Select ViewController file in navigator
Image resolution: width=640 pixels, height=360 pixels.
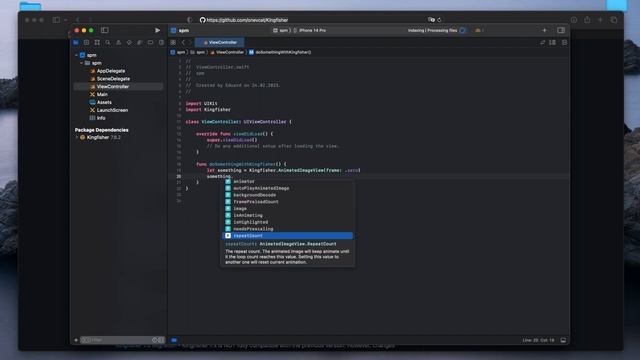tap(118, 87)
